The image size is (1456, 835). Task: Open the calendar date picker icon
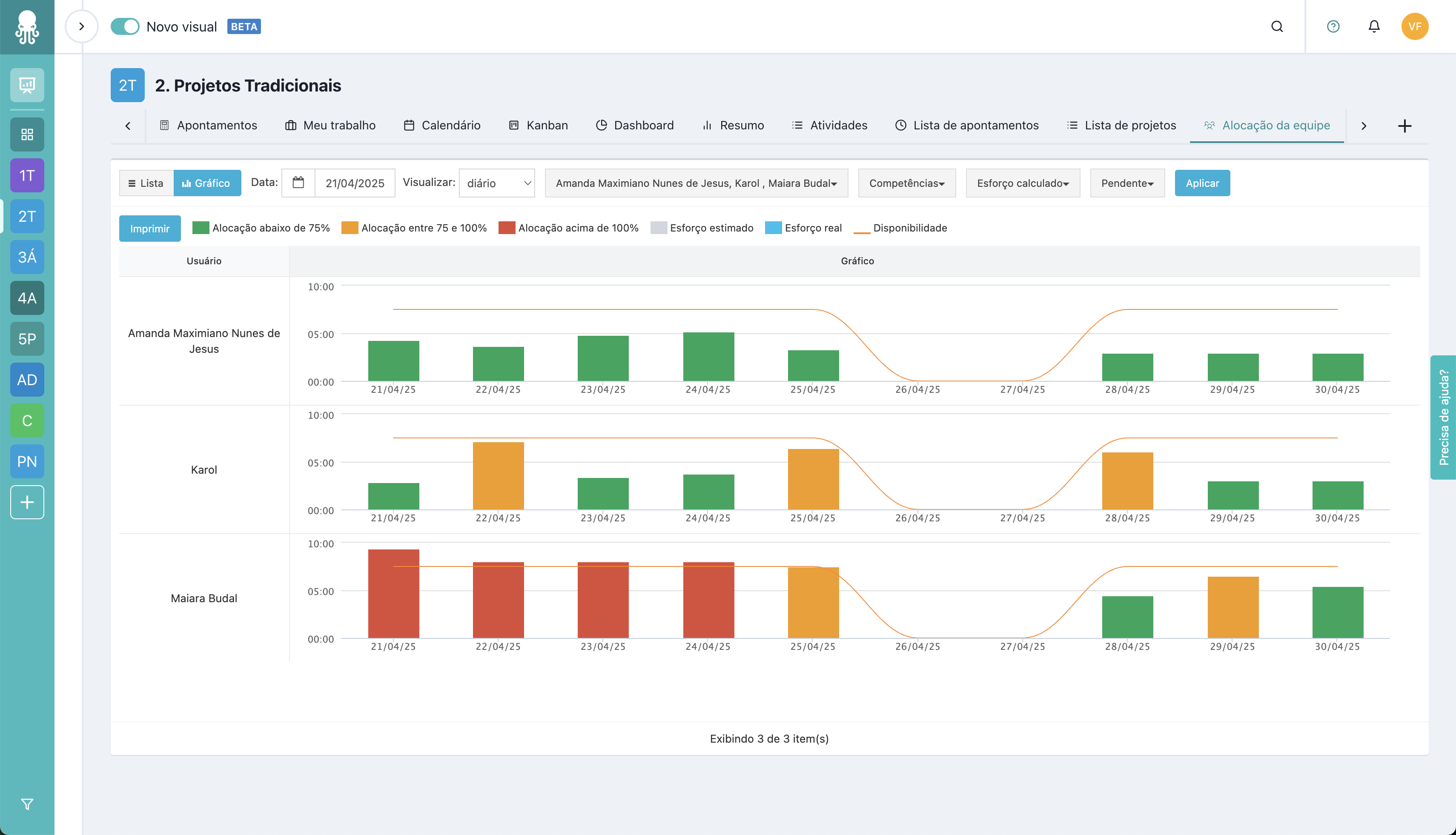point(298,183)
